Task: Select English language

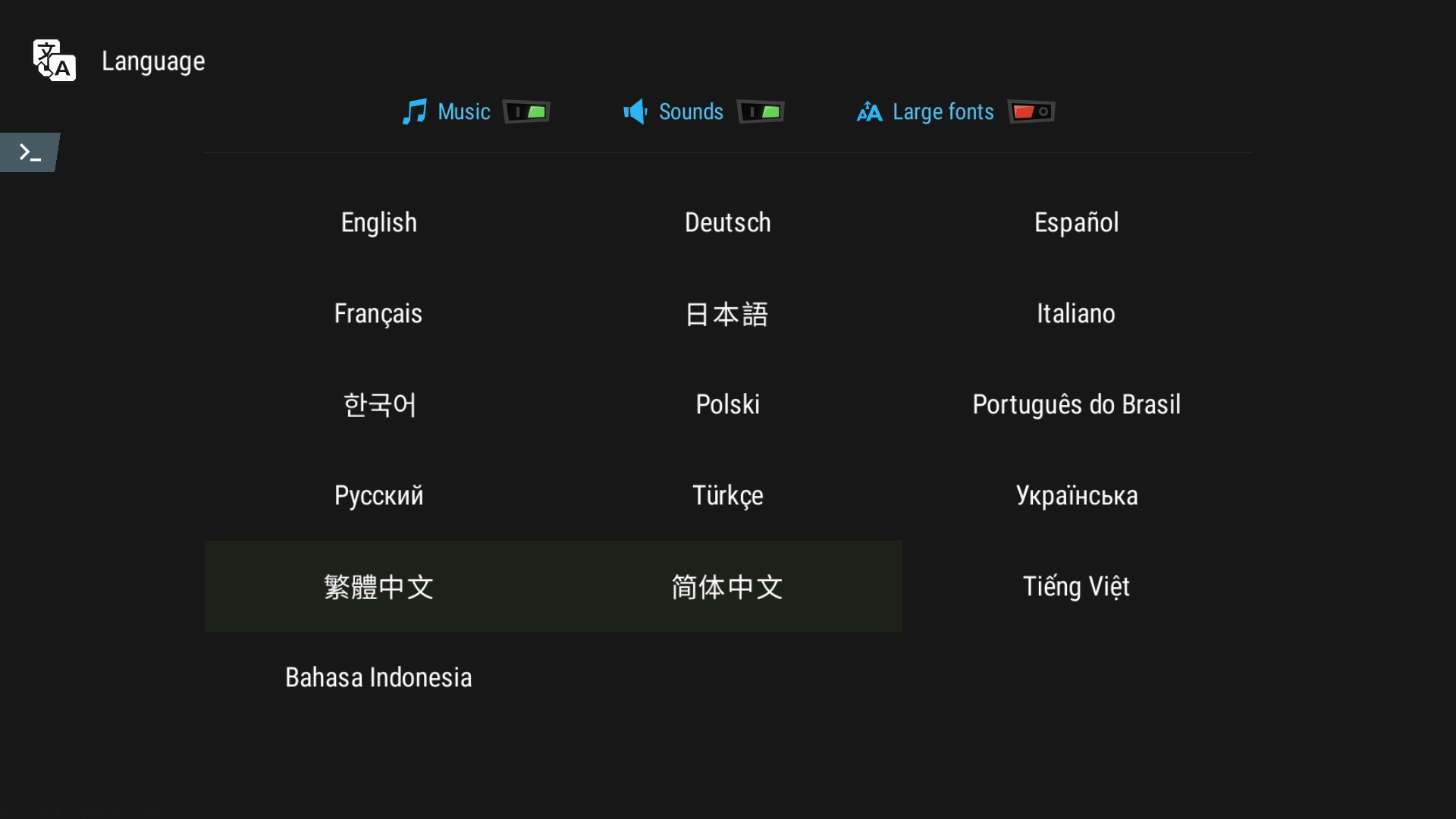Action: point(378,222)
